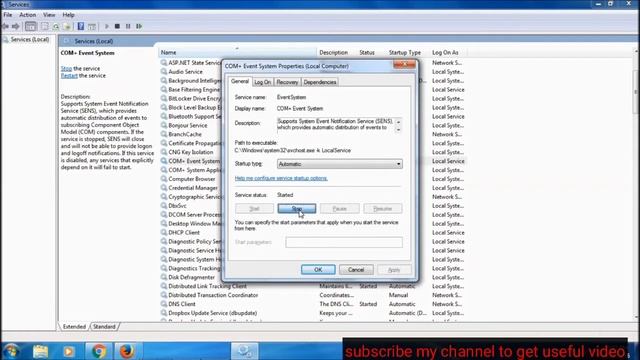This screenshot has height=360, width=640.
Task: Open the Help menu
Action: [68, 15]
